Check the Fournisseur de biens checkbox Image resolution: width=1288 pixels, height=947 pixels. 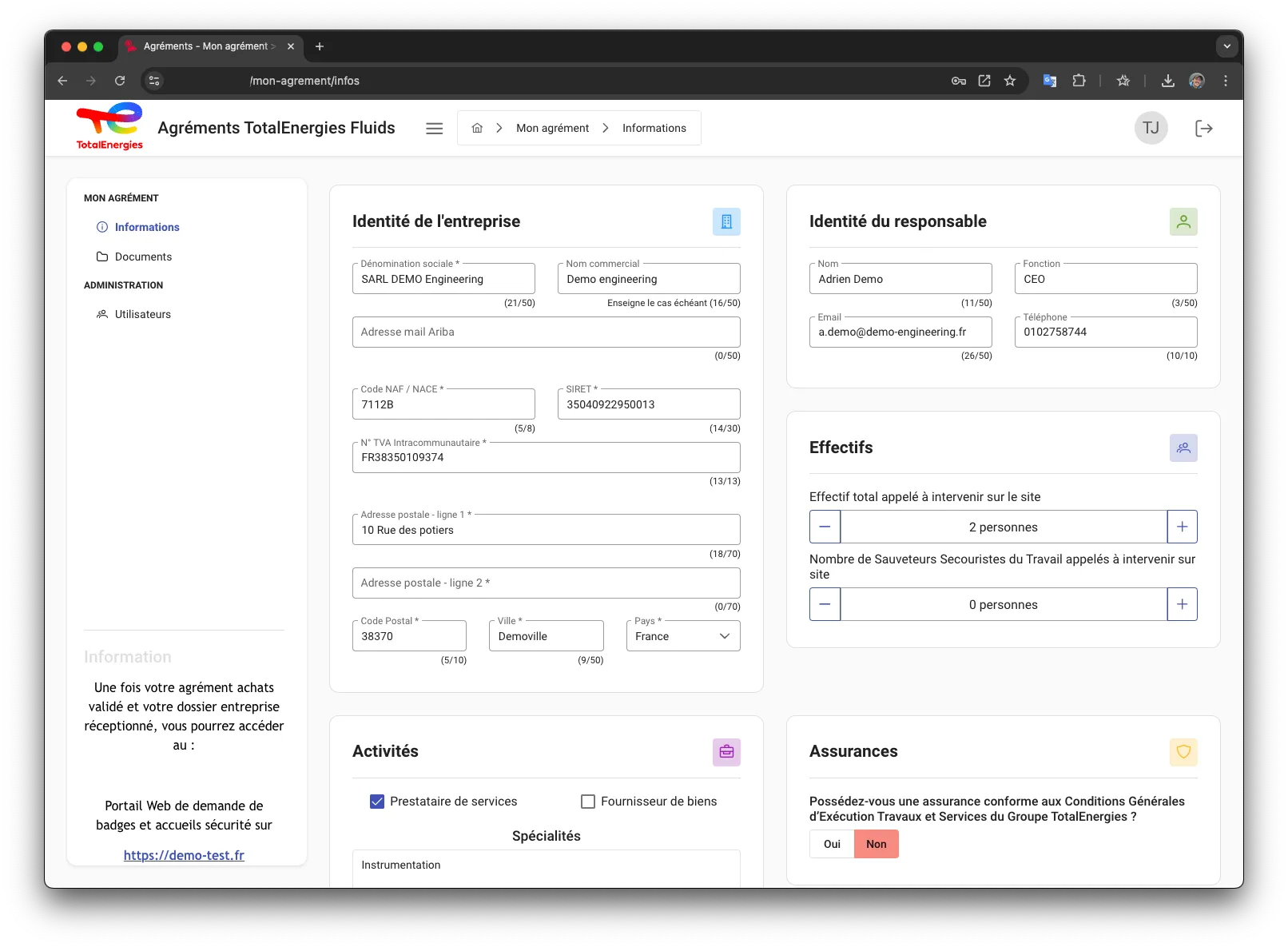tap(588, 802)
